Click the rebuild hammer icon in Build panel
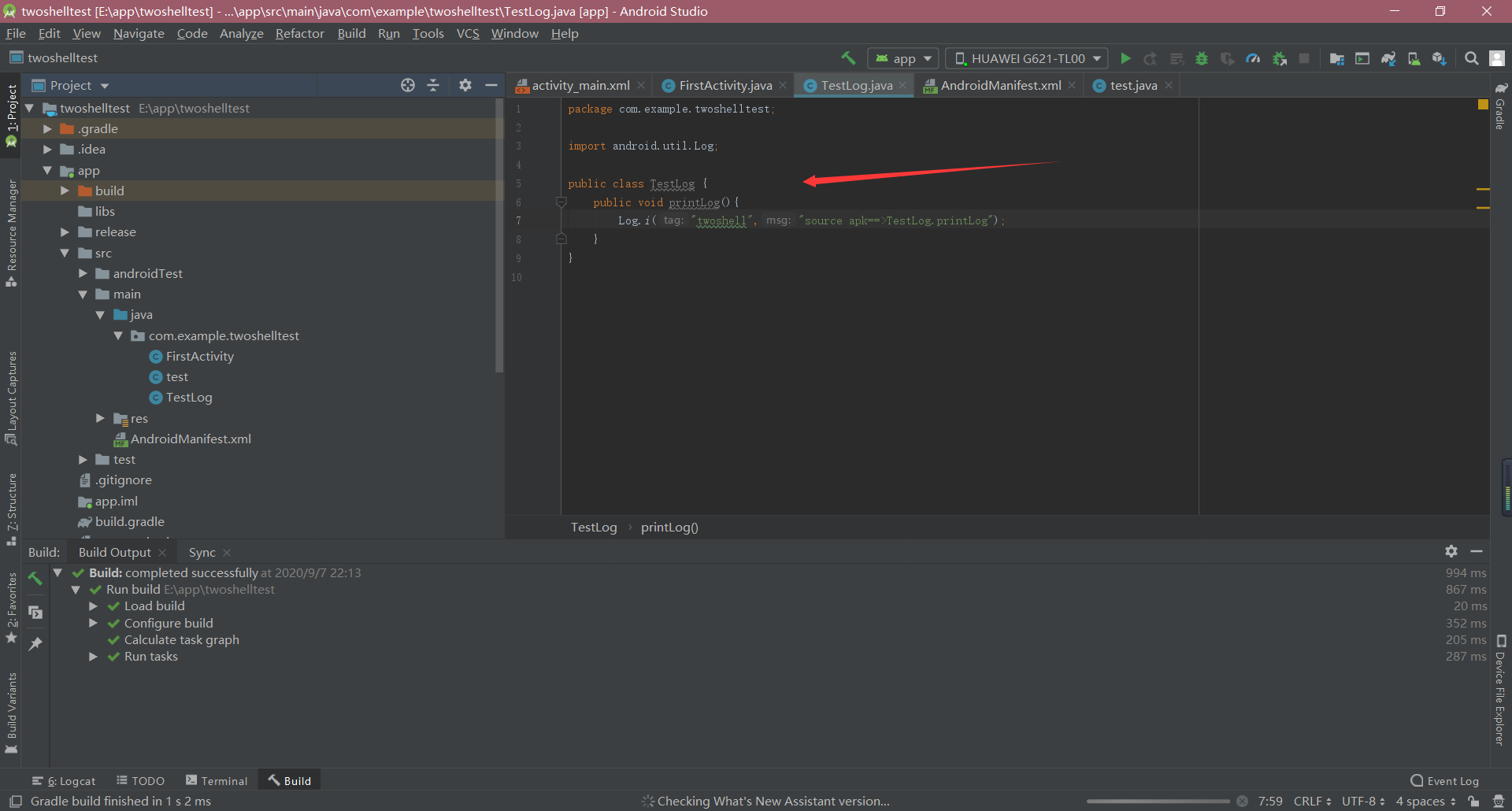The image size is (1512, 811). (x=35, y=579)
